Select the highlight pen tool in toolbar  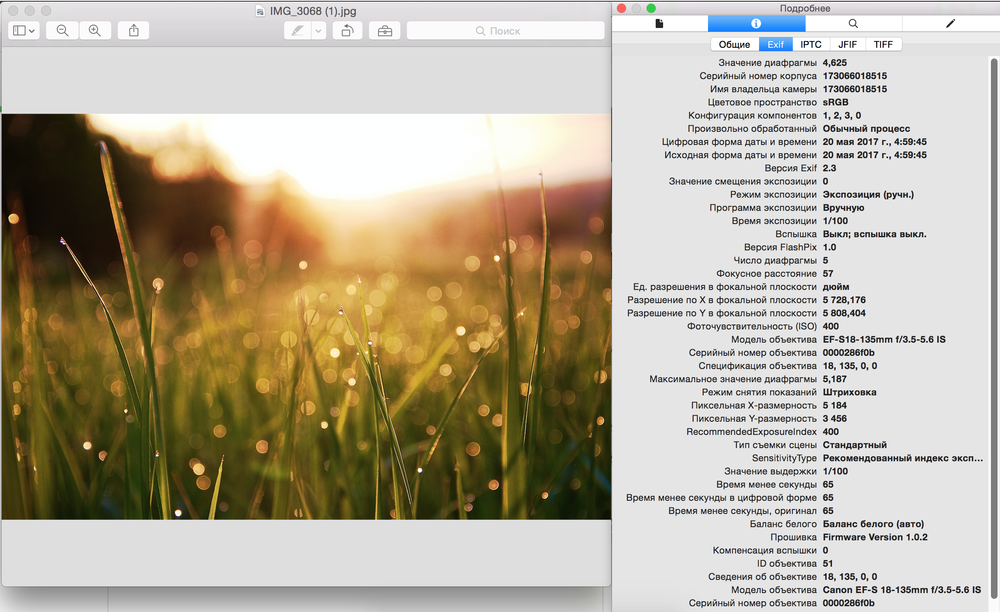296,31
